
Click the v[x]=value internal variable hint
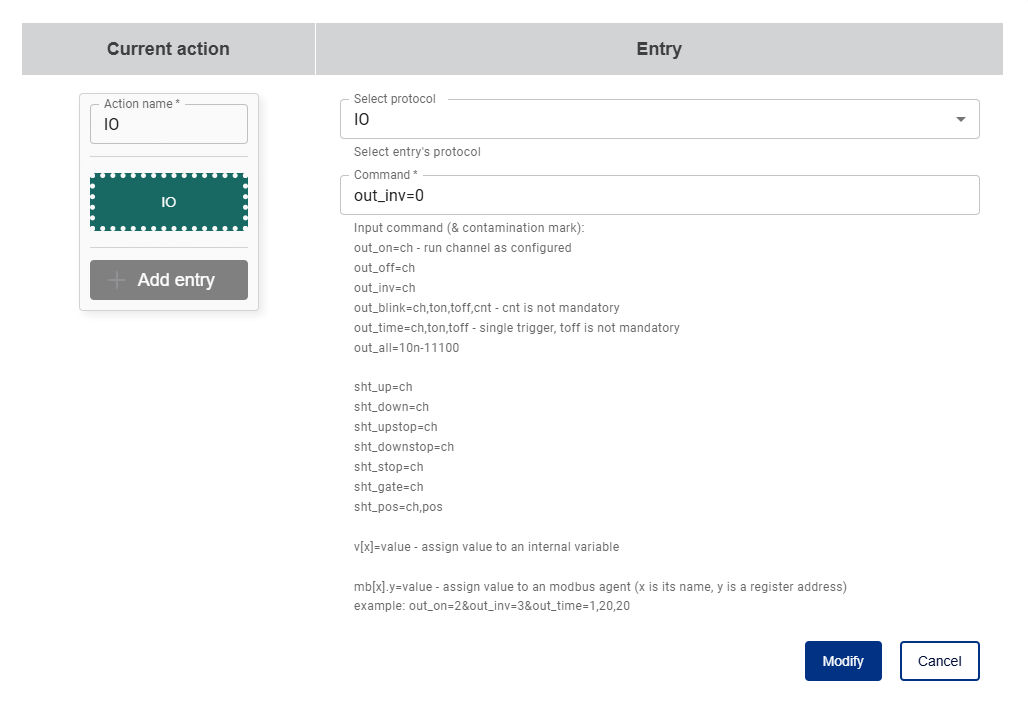(486, 547)
